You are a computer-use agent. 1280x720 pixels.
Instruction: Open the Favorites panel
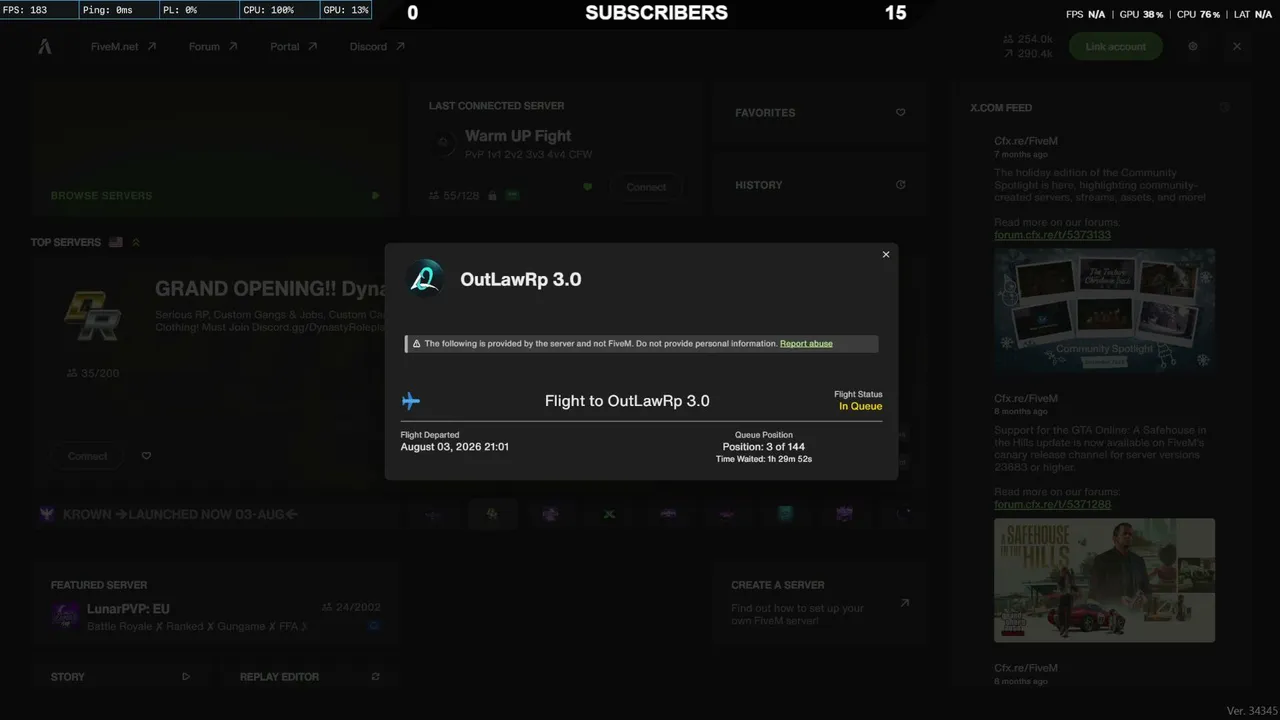click(820, 113)
